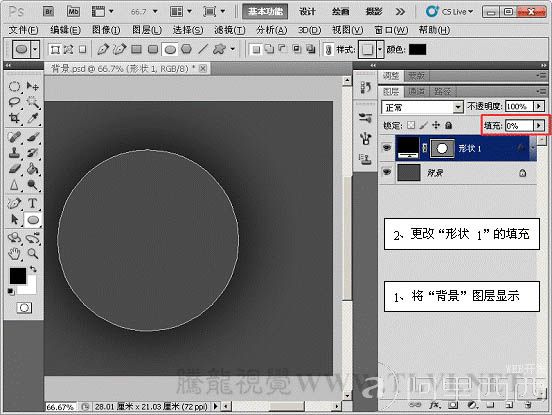Image resolution: width=552 pixels, height=415 pixels.
Task: Select the Zoom tool in toolbox
Action: tap(33, 253)
